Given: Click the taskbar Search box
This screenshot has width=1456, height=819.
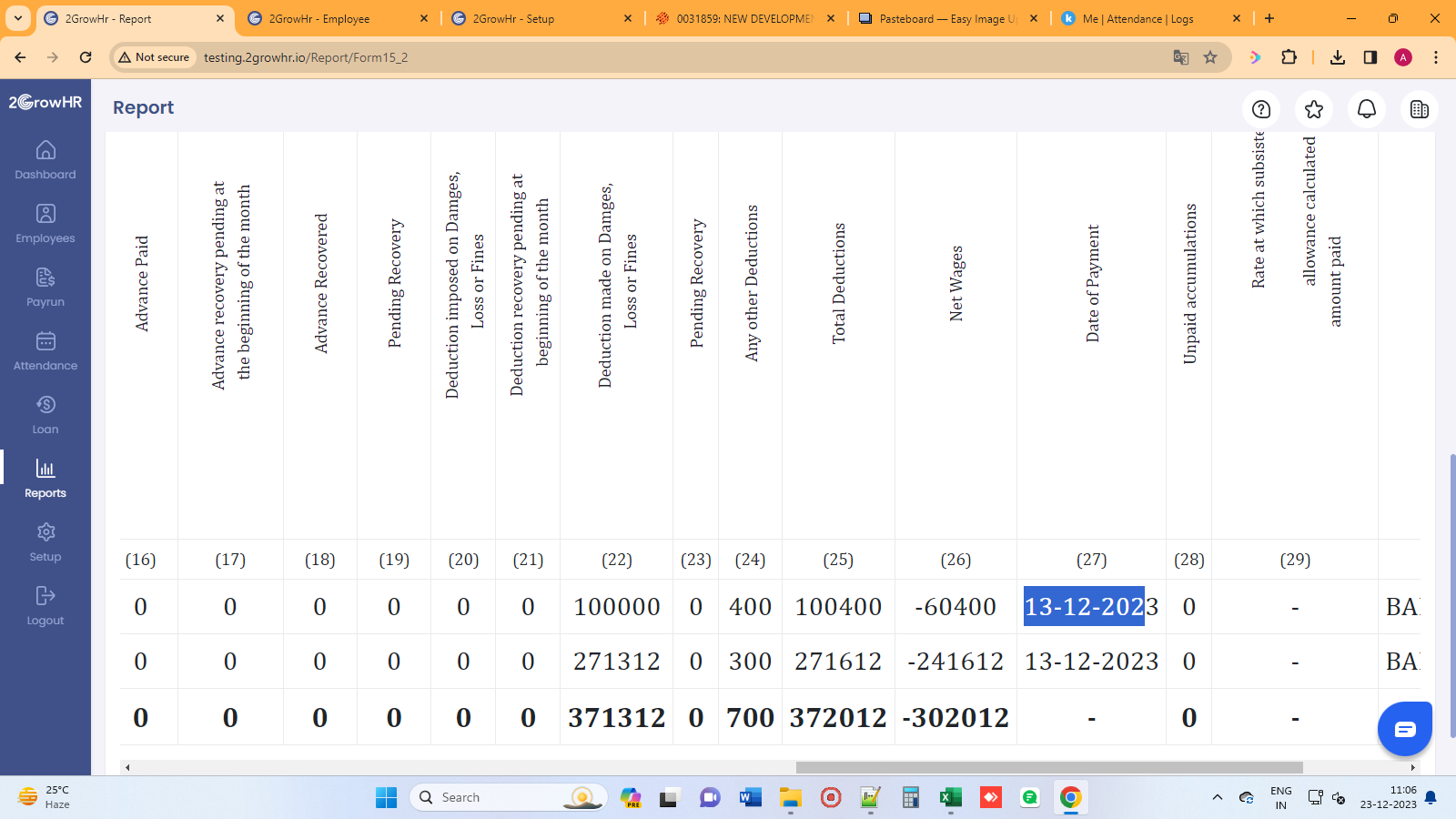Looking at the screenshot, I should pyautogui.click(x=510, y=797).
